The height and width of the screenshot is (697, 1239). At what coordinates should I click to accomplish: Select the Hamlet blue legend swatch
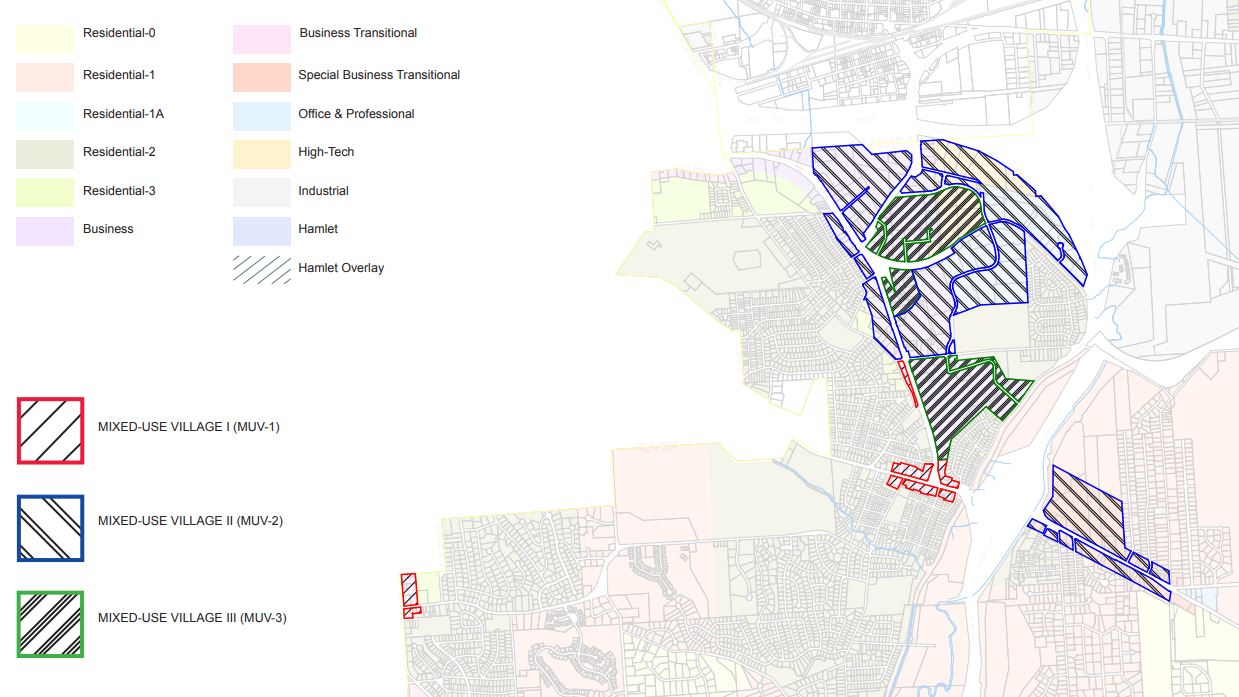click(262, 231)
